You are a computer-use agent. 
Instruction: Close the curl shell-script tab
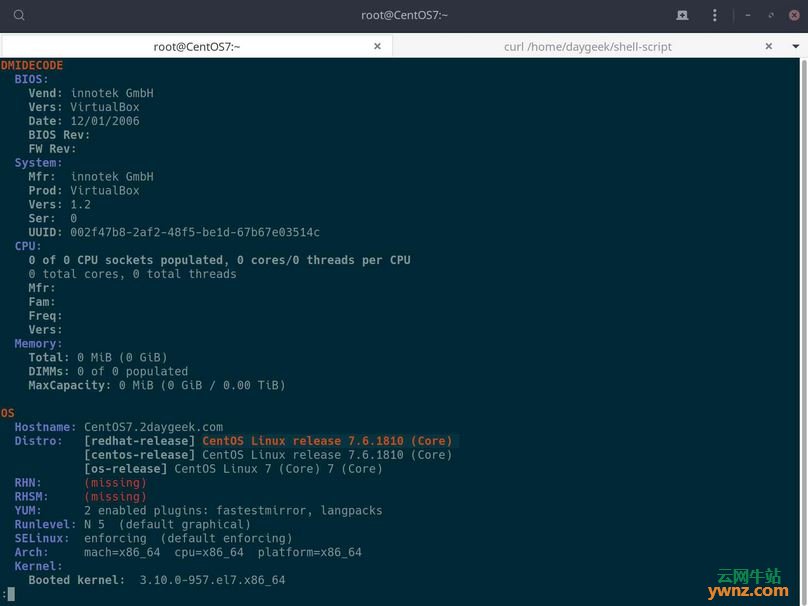click(768, 46)
